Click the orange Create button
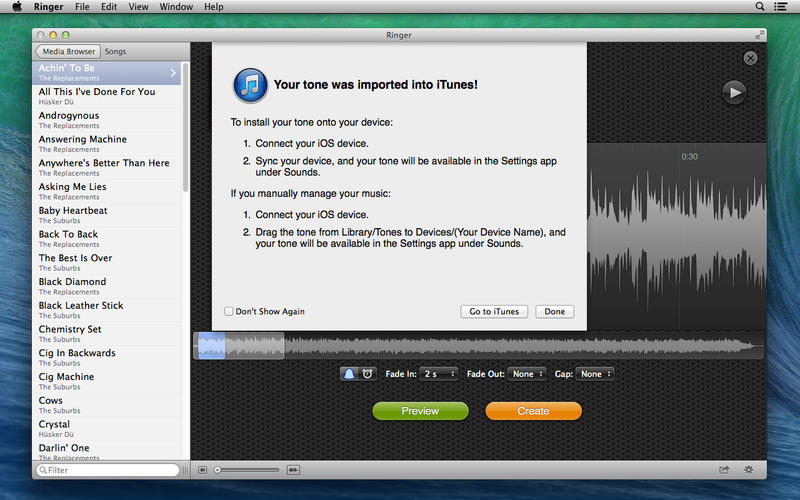The image size is (800, 500). click(533, 411)
